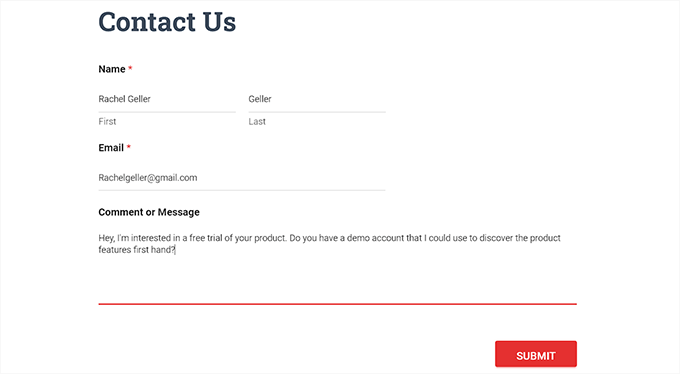The image size is (680, 374).
Task: Click the red asterisk beside Name
Action: [130, 68]
